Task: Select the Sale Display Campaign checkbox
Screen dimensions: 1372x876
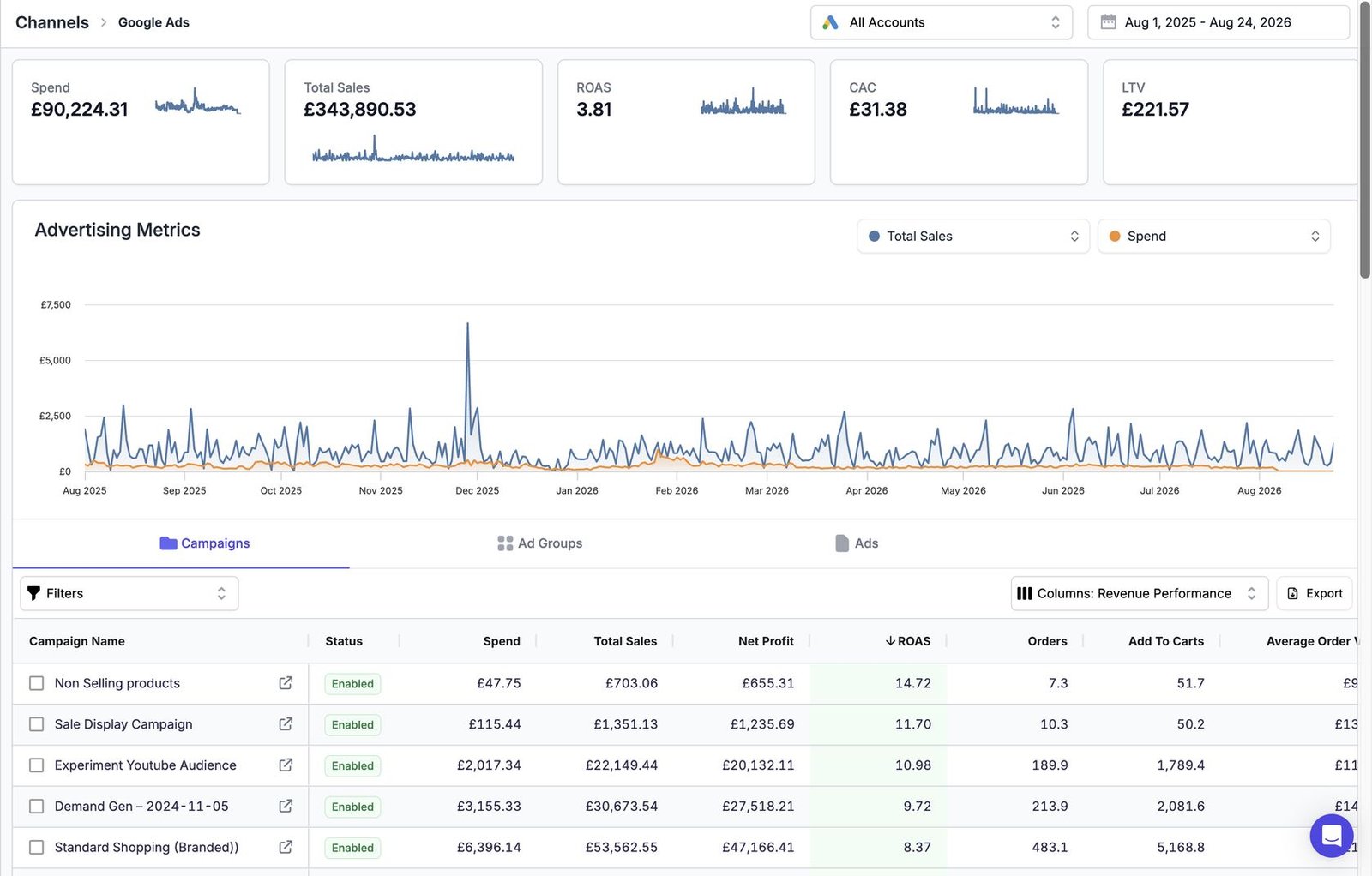Action: [x=36, y=724]
